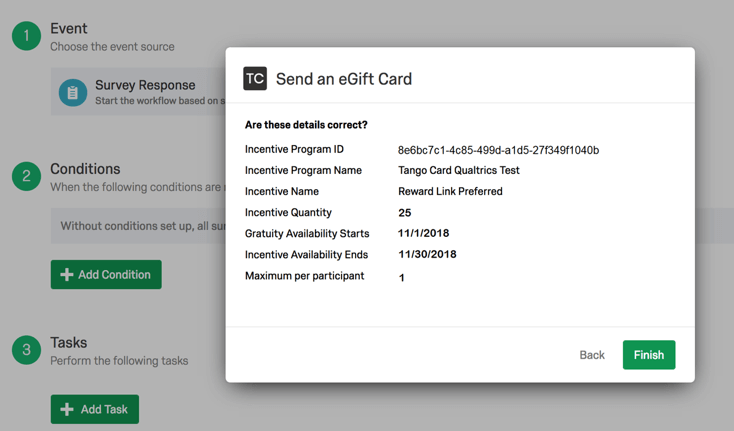Go Back in the eGift Card dialog

[592, 355]
